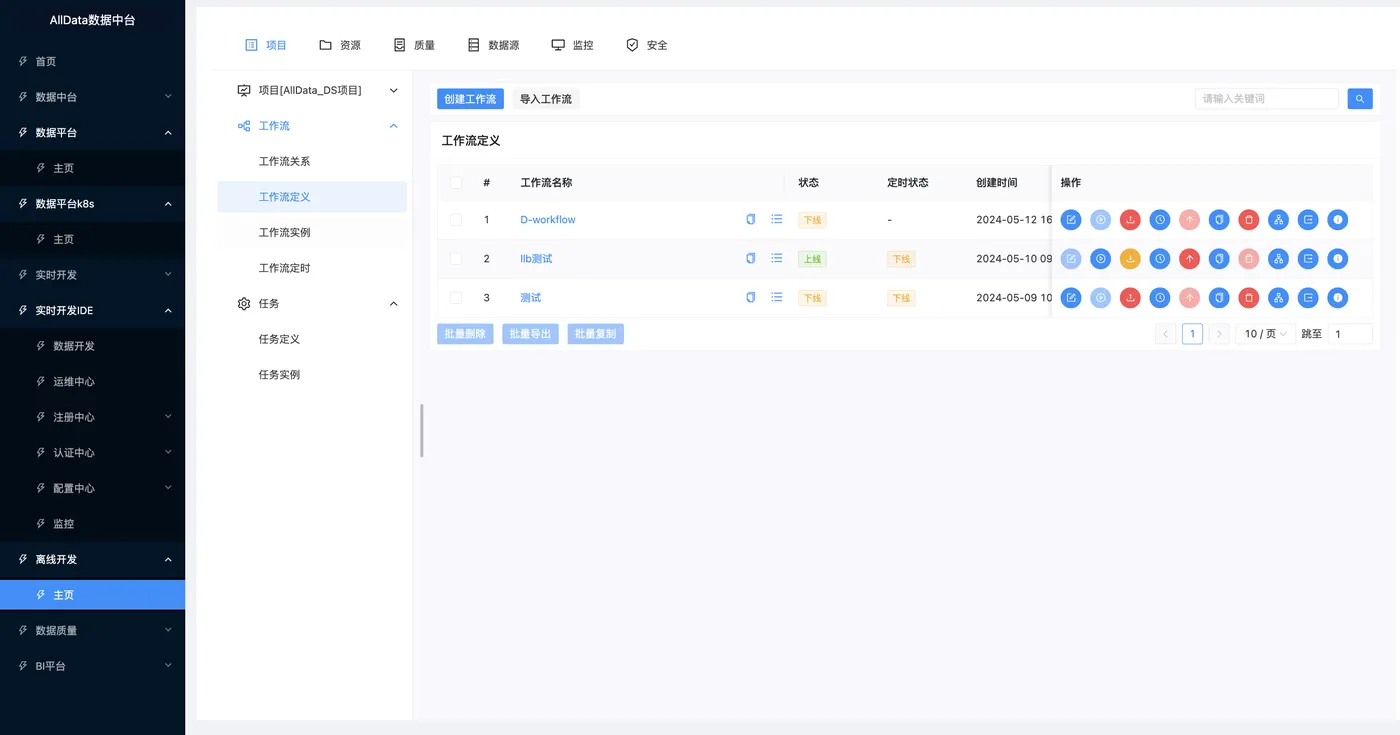Export row 3 测试 workflow
This screenshot has width=1400, height=735.
tap(1308, 298)
